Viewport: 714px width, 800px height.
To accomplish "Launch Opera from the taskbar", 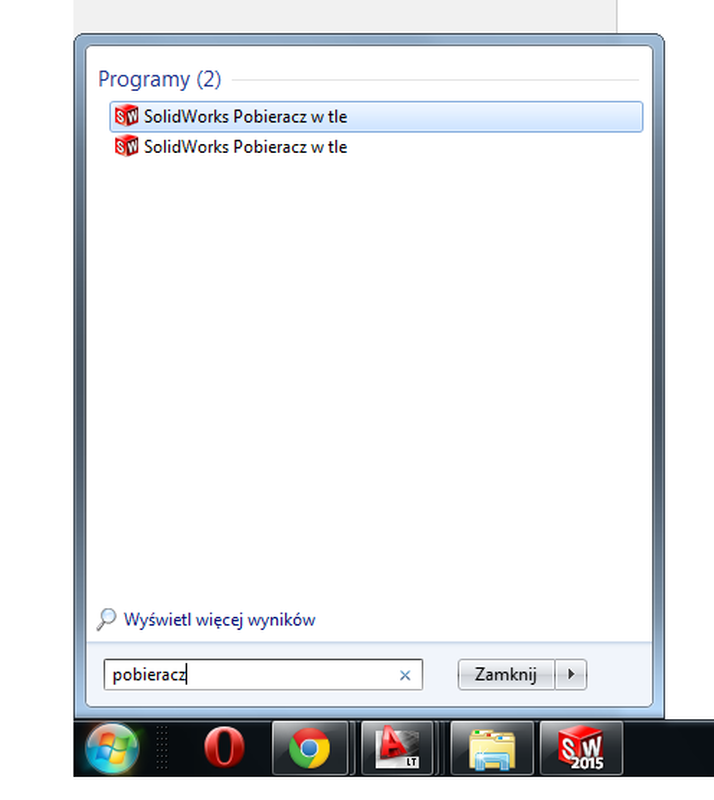I will [x=224, y=748].
